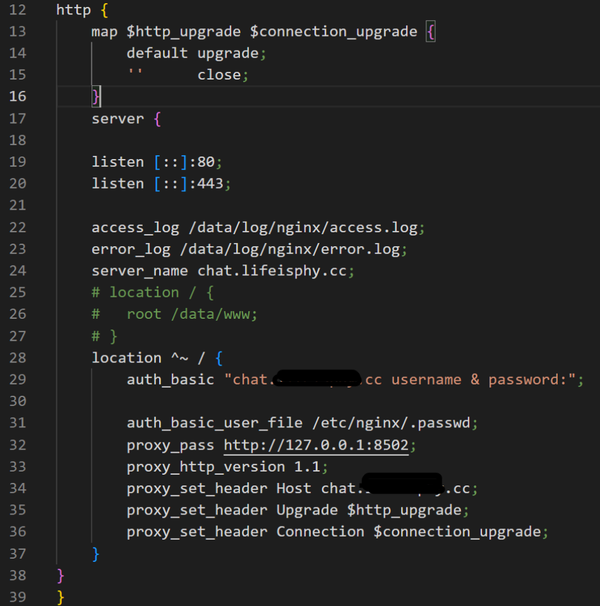Select the opening brace after connection_upgrade

point(431,32)
